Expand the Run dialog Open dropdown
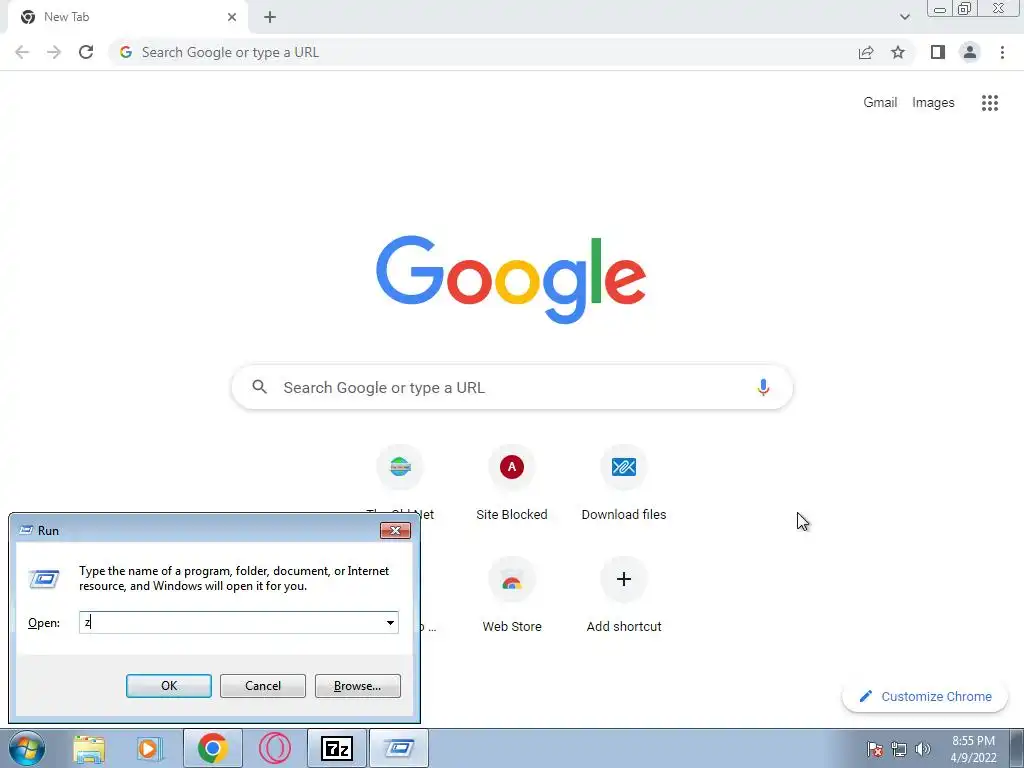The height and width of the screenshot is (768, 1024). (x=390, y=622)
